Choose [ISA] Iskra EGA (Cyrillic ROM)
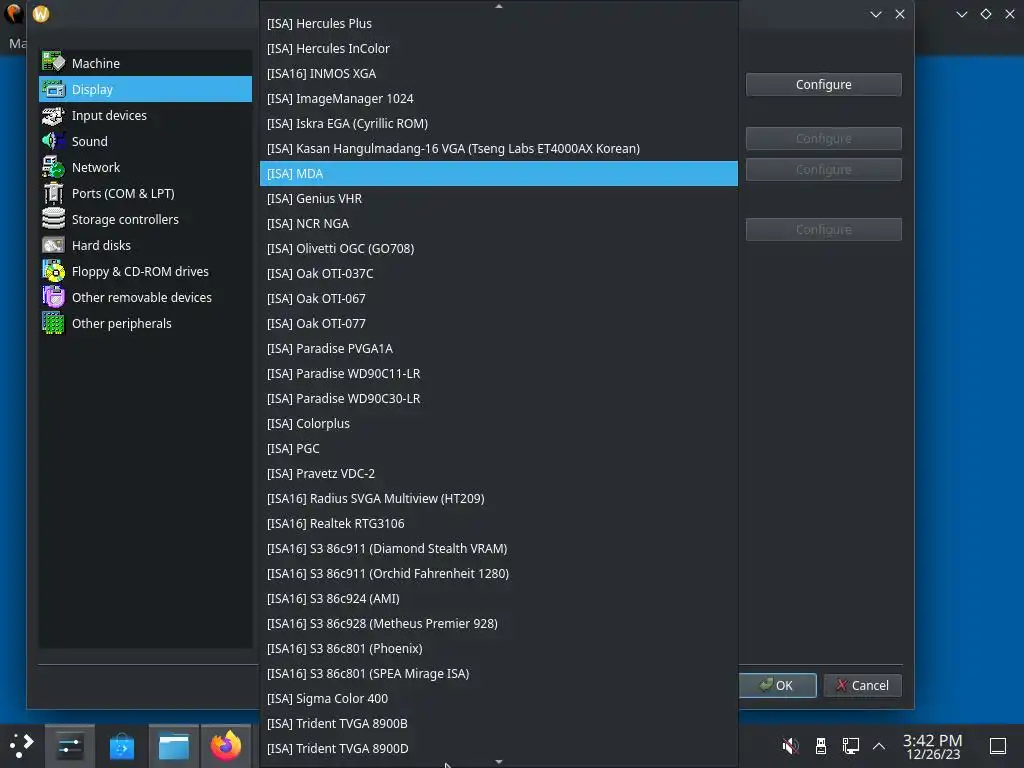The image size is (1024, 768). click(499, 123)
